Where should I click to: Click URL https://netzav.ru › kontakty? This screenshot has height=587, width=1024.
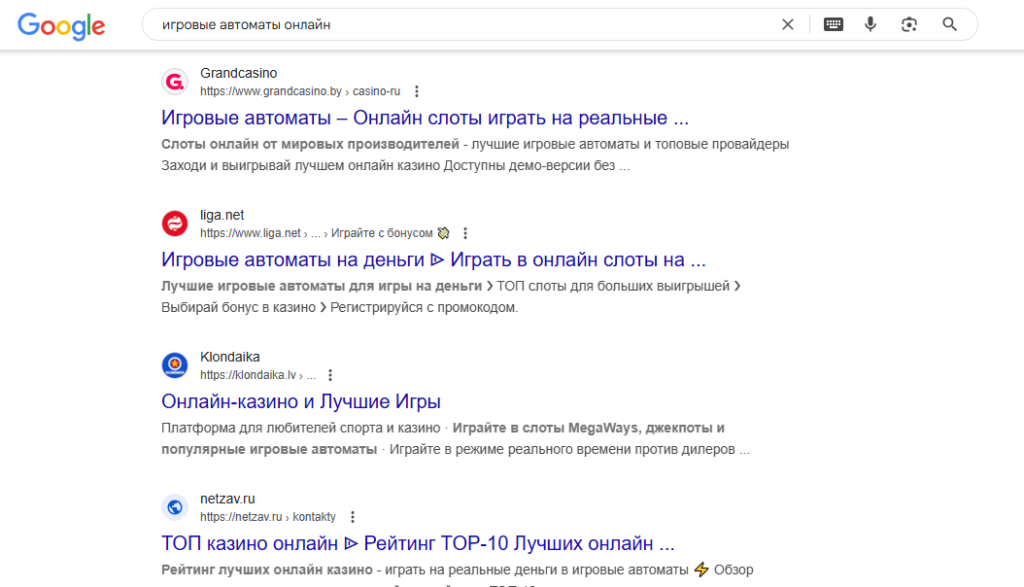click(x=268, y=516)
